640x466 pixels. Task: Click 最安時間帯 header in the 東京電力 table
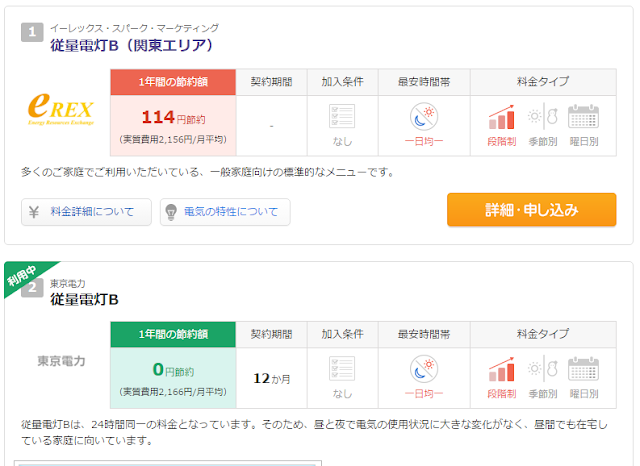click(424, 335)
